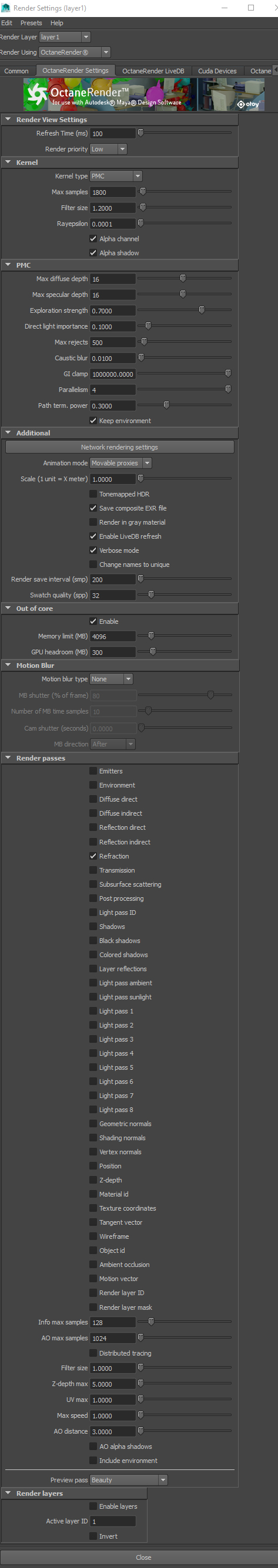Check AO alpha shadows
The height and width of the screenshot is (1568, 278).
[93, 1447]
